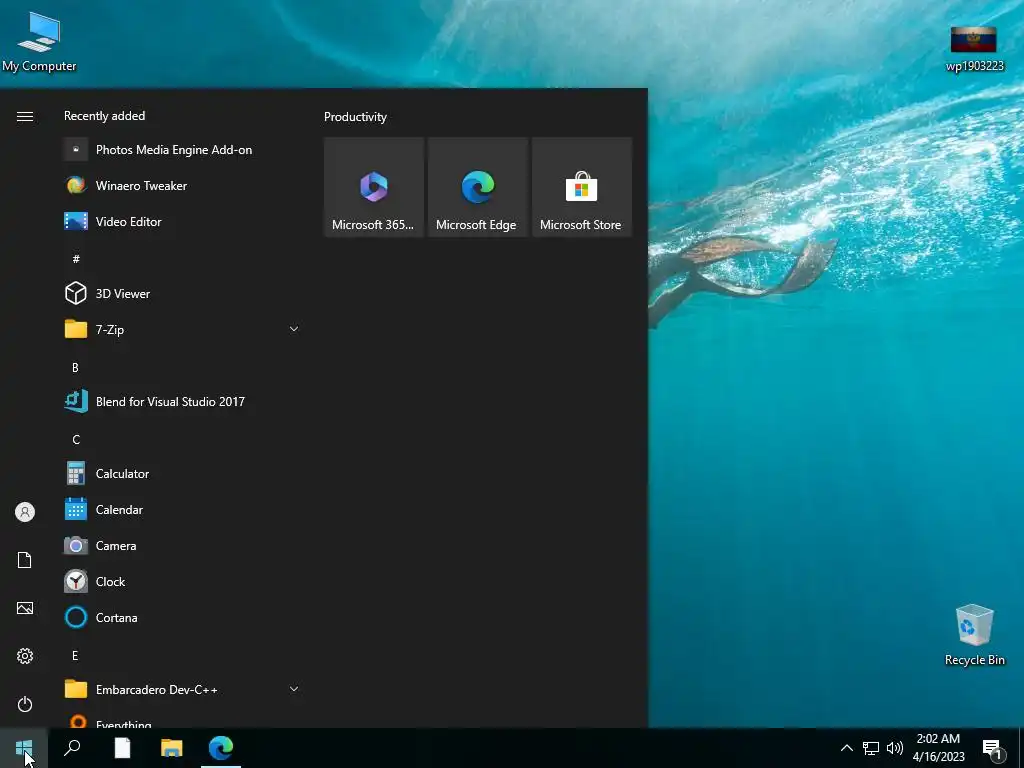Open volume control tray icon

(895, 748)
